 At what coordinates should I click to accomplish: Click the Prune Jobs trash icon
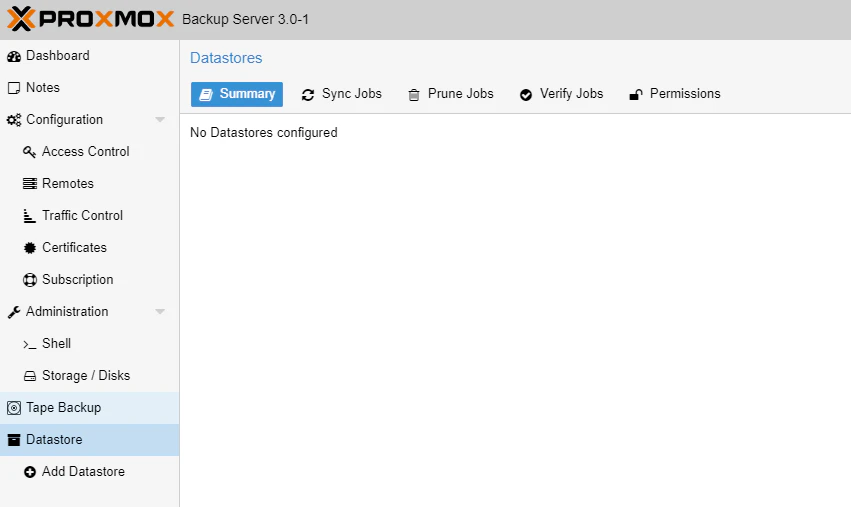[414, 95]
